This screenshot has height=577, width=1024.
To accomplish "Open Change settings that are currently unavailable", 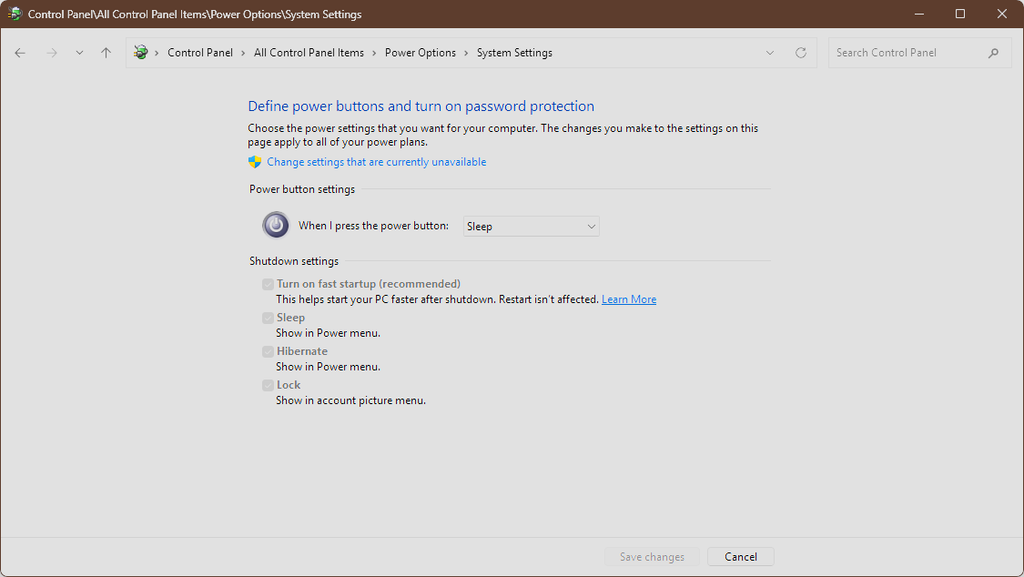I will tap(376, 162).
